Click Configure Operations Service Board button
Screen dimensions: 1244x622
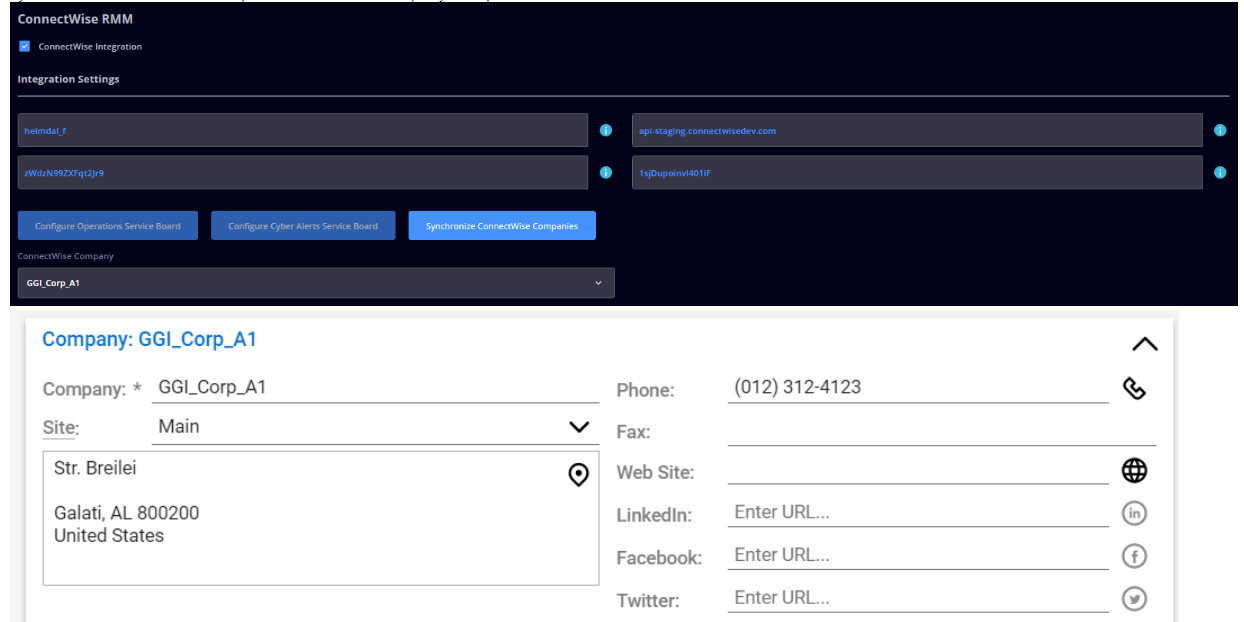(x=108, y=226)
